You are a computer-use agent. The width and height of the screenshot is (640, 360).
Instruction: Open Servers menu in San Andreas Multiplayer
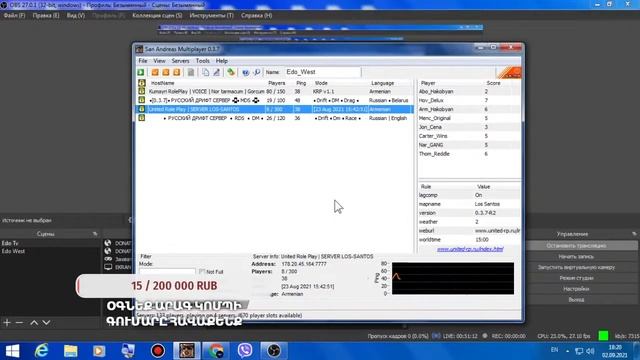click(x=180, y=61)
